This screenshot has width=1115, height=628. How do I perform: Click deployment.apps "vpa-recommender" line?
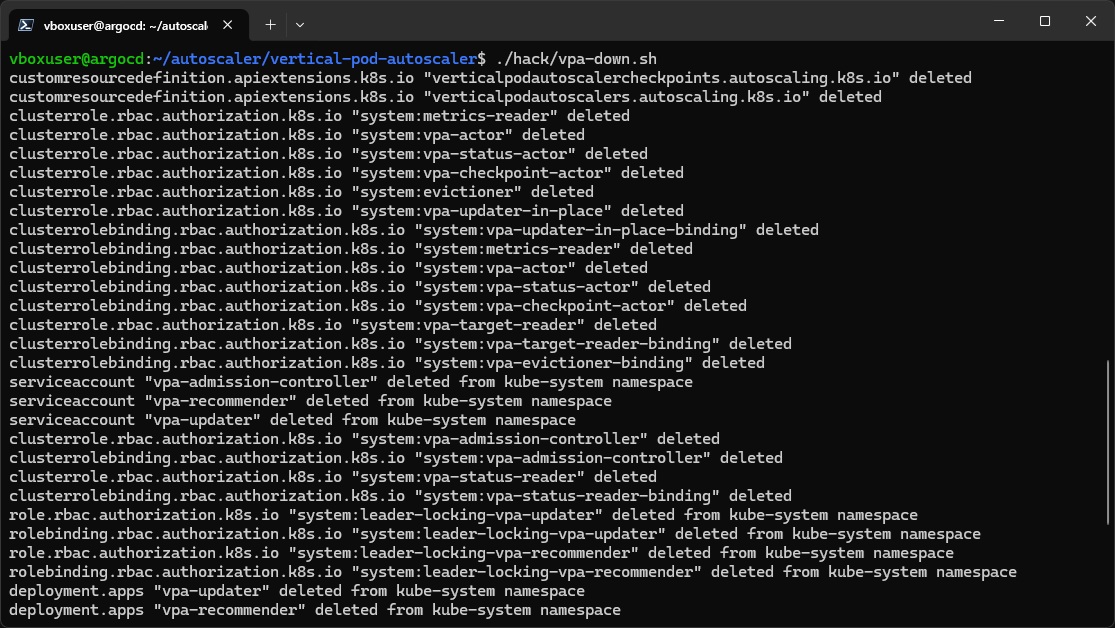(x=315, y=610)
